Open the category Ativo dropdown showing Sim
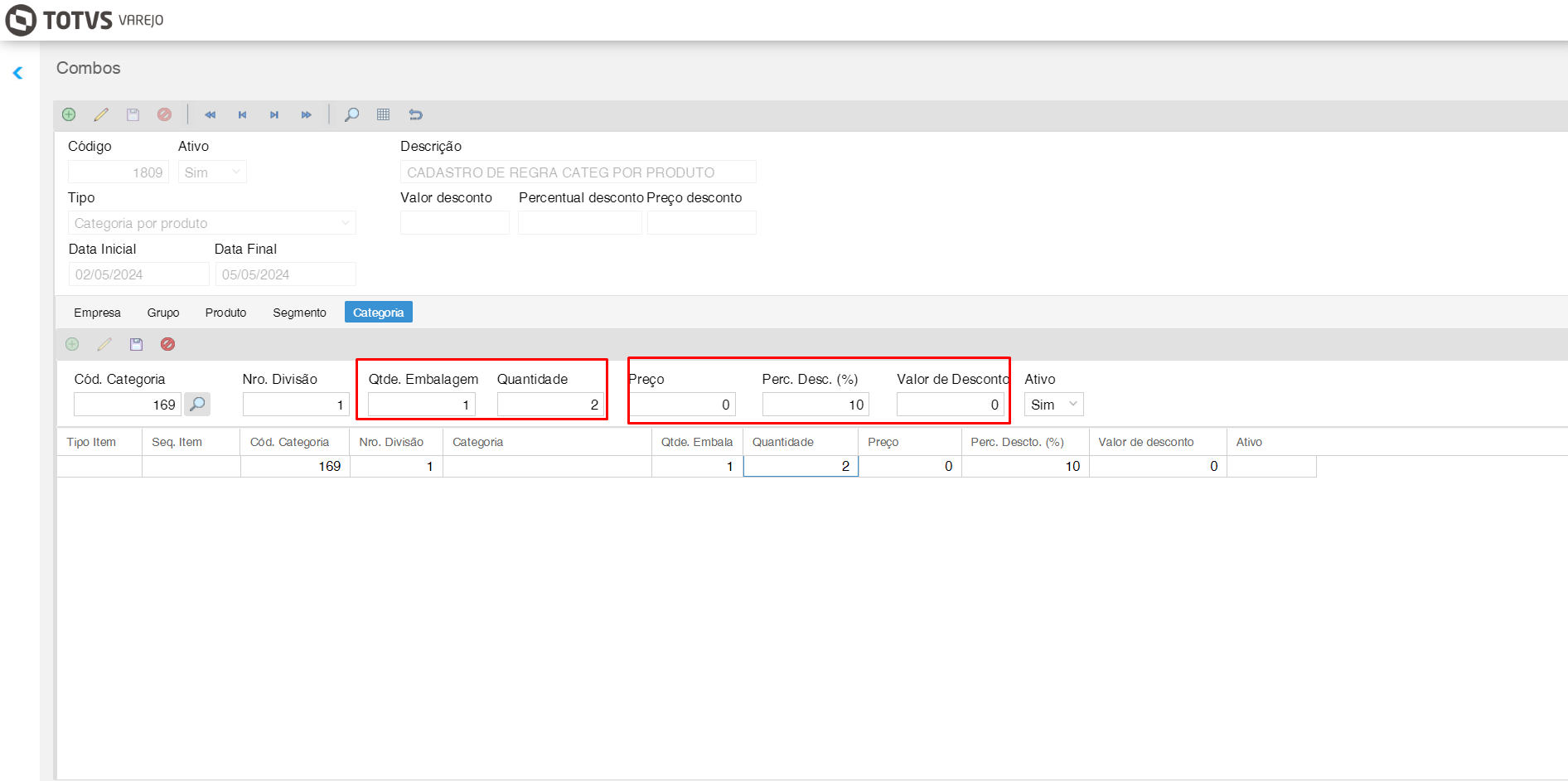1568x781 pixels. point(1053,405)
